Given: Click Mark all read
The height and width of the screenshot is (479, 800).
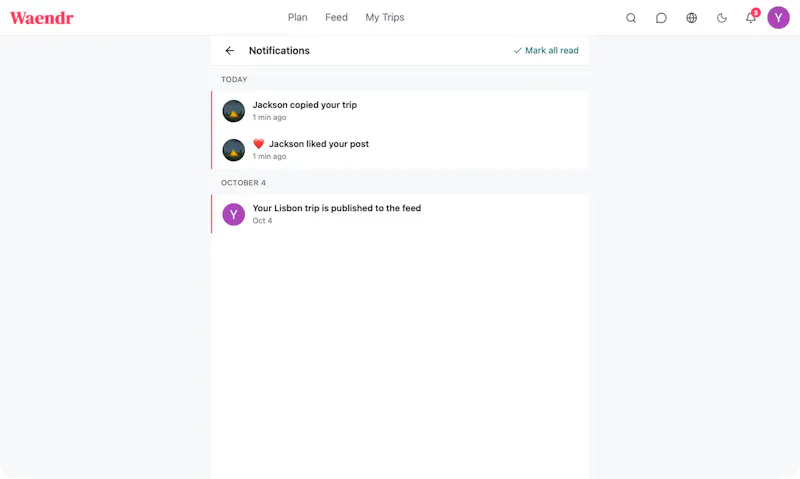Looking at the screenshot, I should click(x=546, y=51).
